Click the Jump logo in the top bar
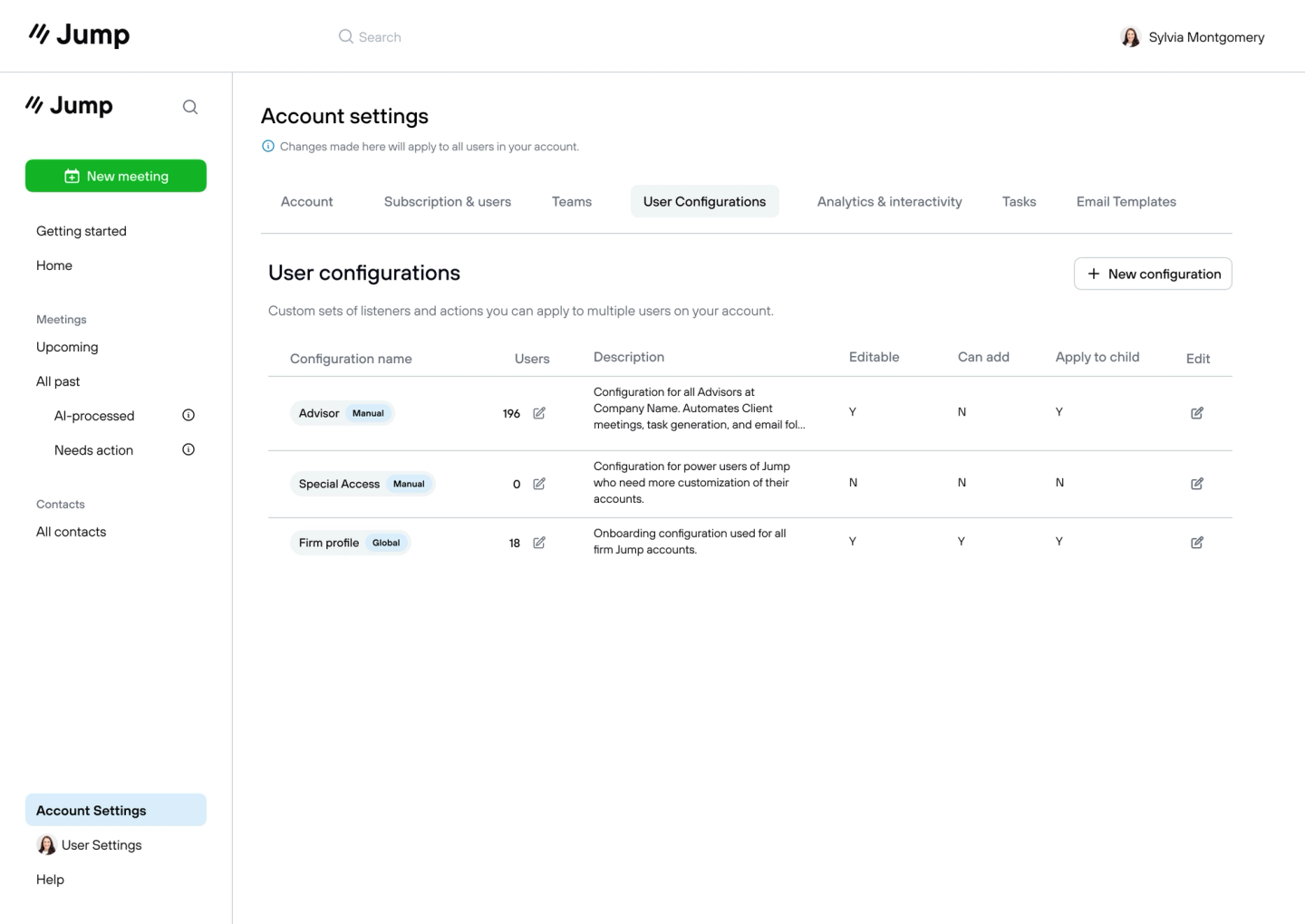The height and width of the screenshot is (924, 1305). (78, 34)
